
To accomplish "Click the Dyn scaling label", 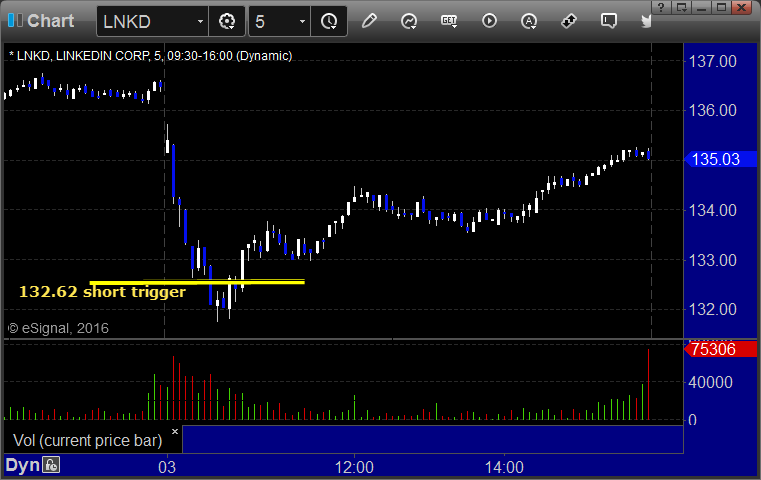I will (22, 465).
